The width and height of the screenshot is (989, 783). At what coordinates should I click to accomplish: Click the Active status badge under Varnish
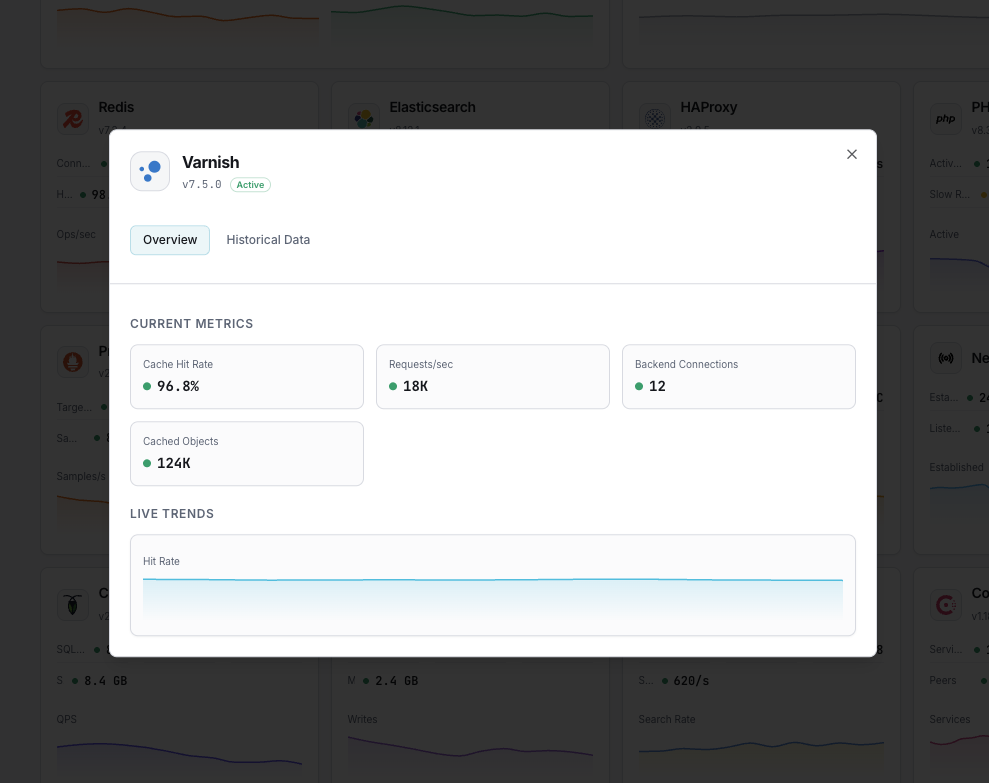point(250,184)
